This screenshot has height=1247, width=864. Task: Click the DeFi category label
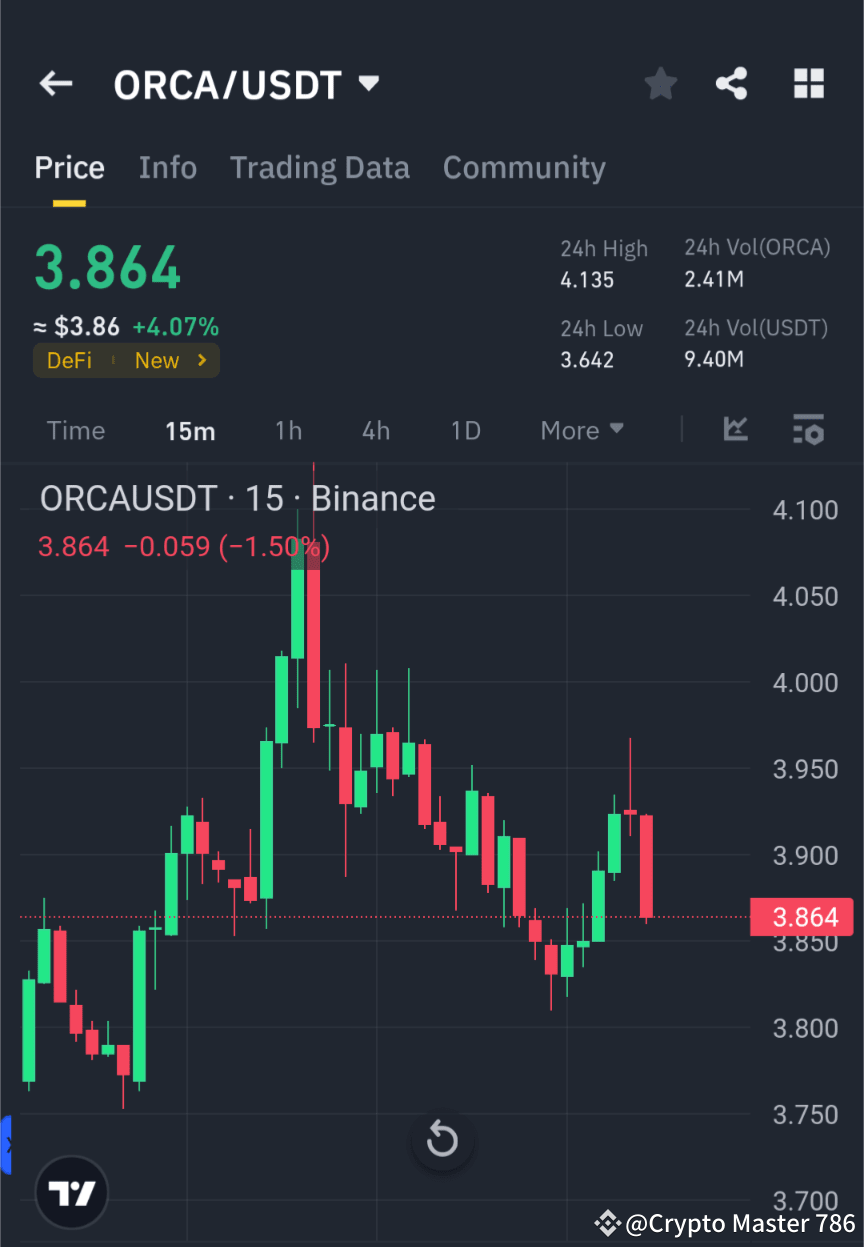(x=69, y=360)
